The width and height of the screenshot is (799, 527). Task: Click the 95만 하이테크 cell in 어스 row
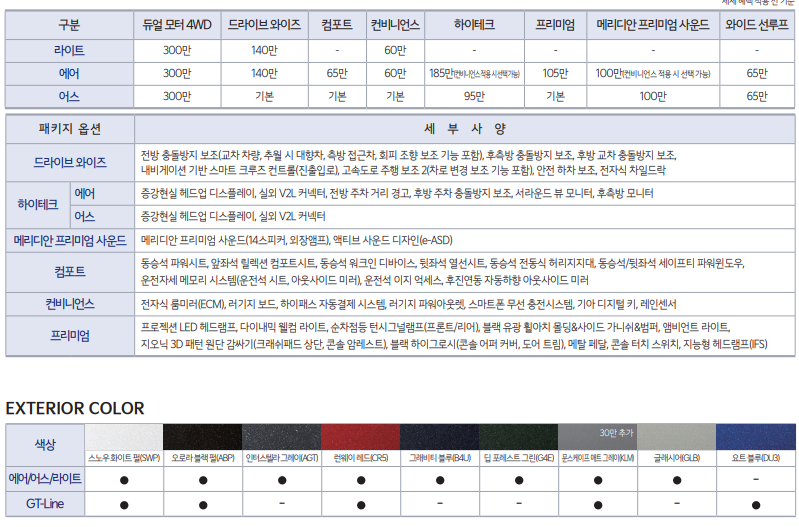coord(474,96)
